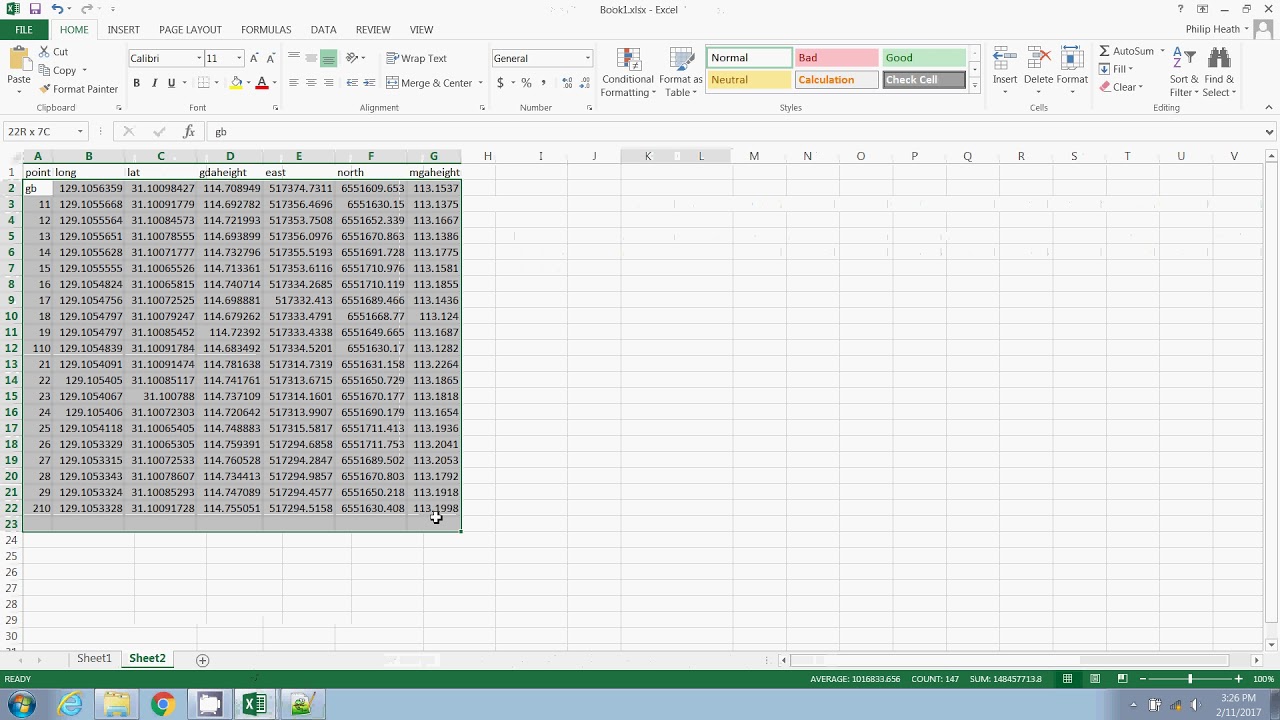Apply the Bad cell style
1280x720 pixels.
point(836,58)
